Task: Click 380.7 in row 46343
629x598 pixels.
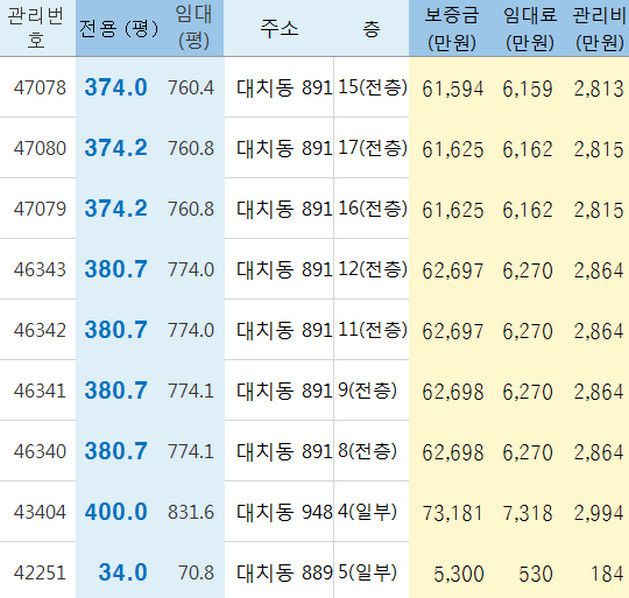Action: click(116, 269)
